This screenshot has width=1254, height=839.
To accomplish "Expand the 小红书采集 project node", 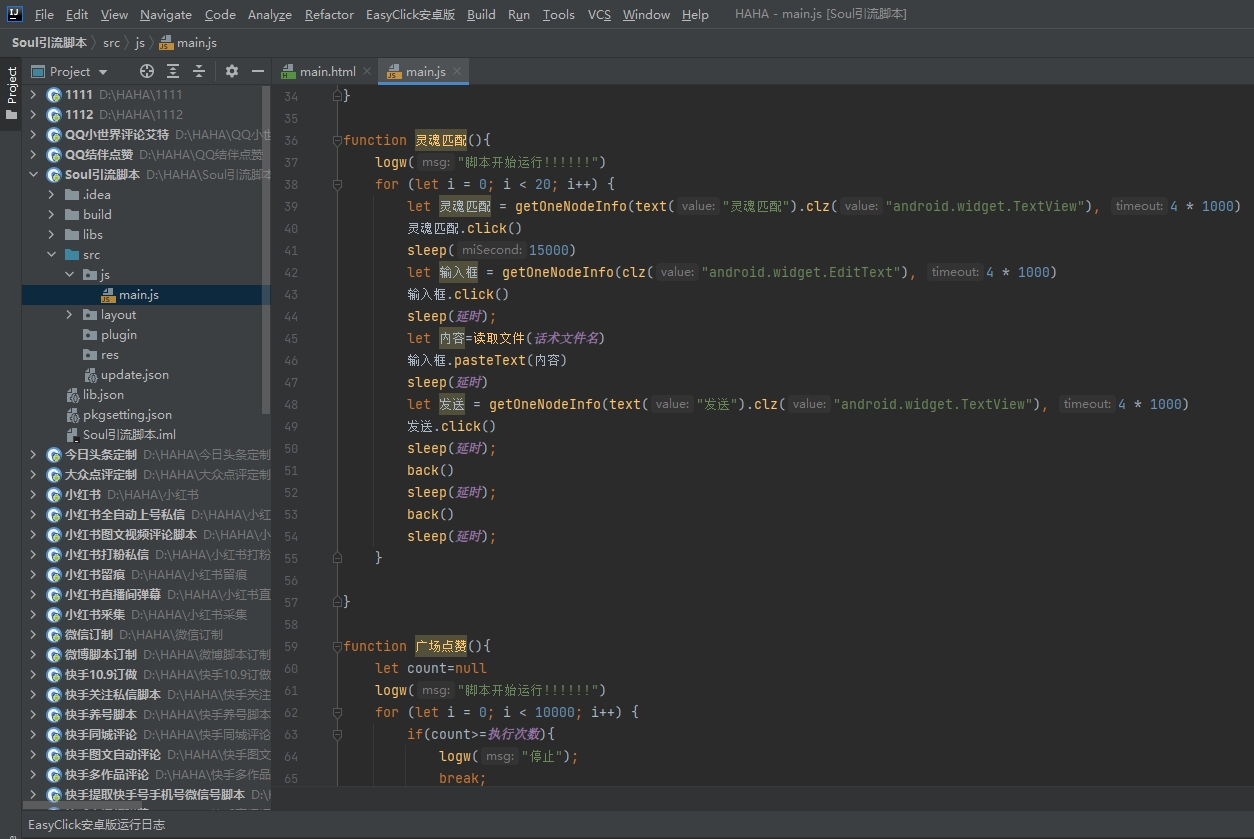I will pos(33,614).
